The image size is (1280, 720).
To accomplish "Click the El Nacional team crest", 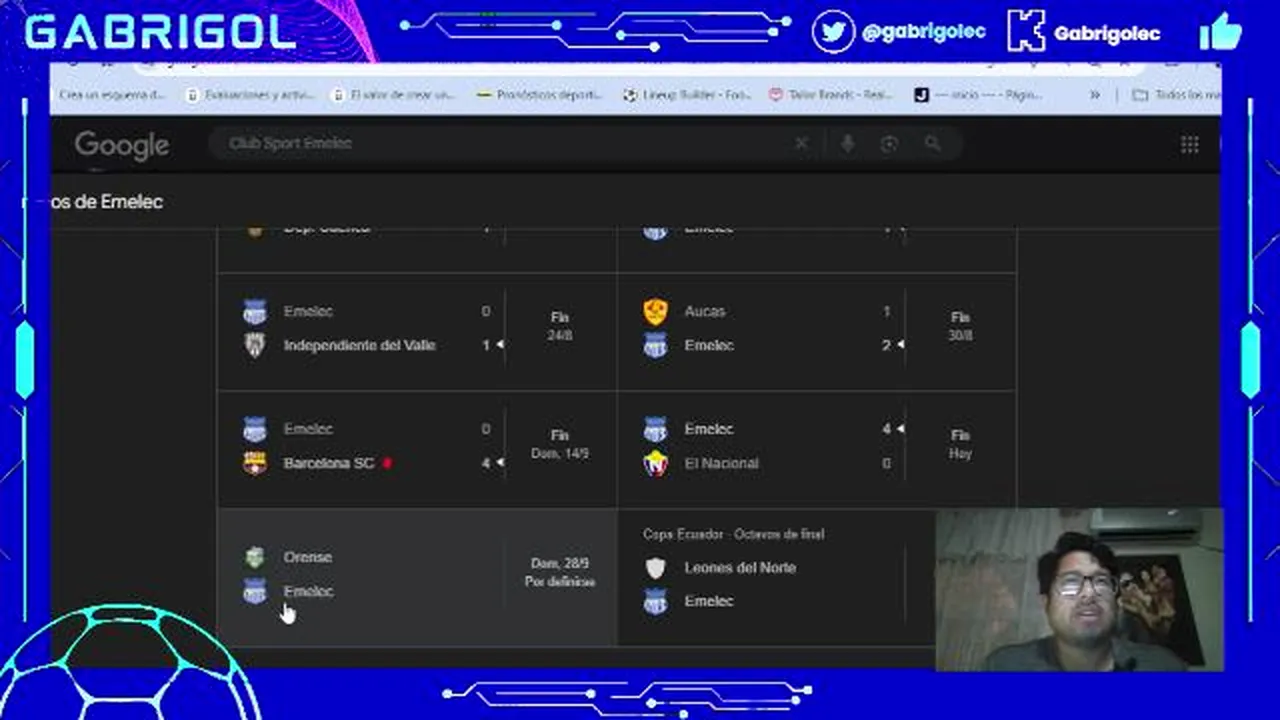I will tap(655, 464).
